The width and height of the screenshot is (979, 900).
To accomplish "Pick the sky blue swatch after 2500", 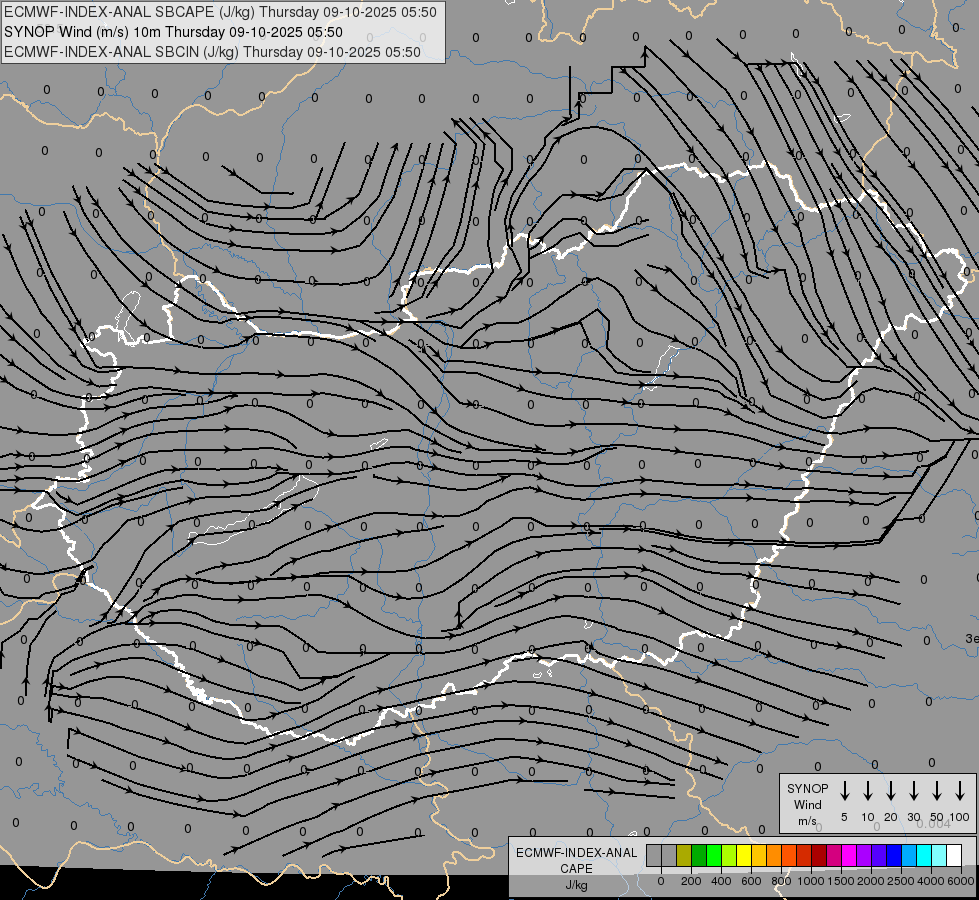I will point(908,855).
